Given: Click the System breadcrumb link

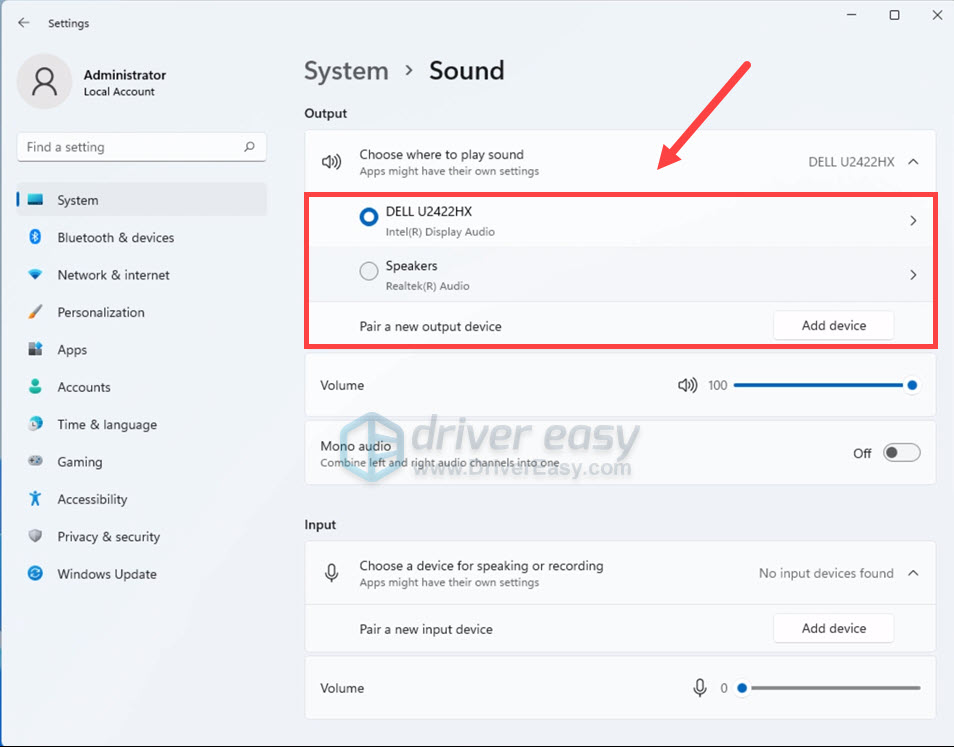Looking at the screenshot, I should pyautogui.click(x=346, y=71).
